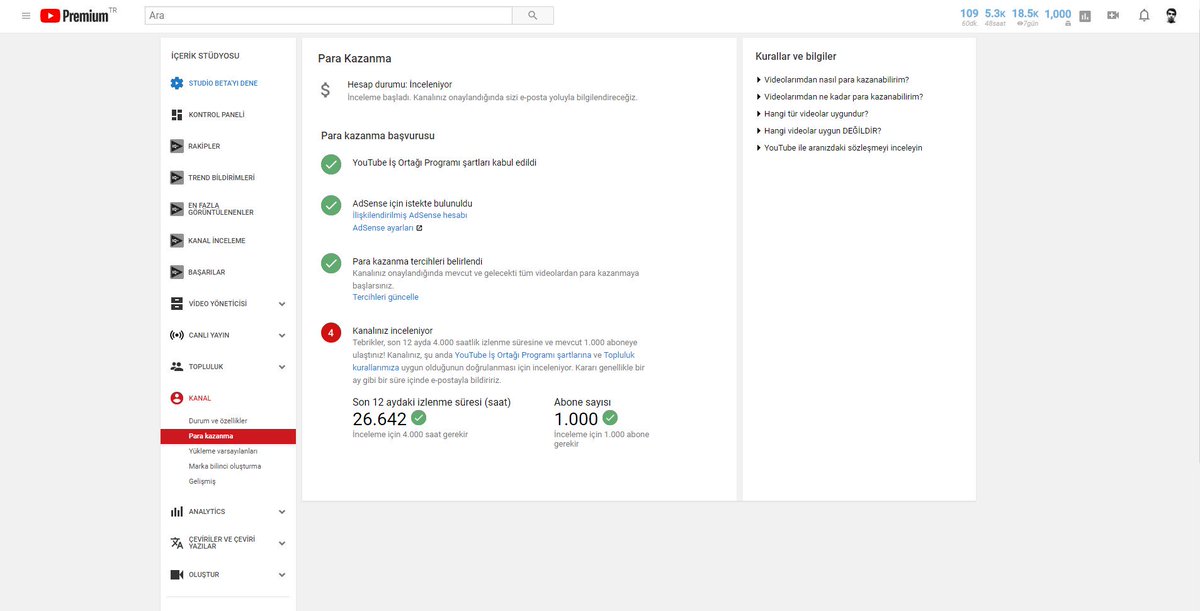Click the En Fazla Görüntülenenler icon
Viewport: 1200px width, 611px height.
point(177,209)
